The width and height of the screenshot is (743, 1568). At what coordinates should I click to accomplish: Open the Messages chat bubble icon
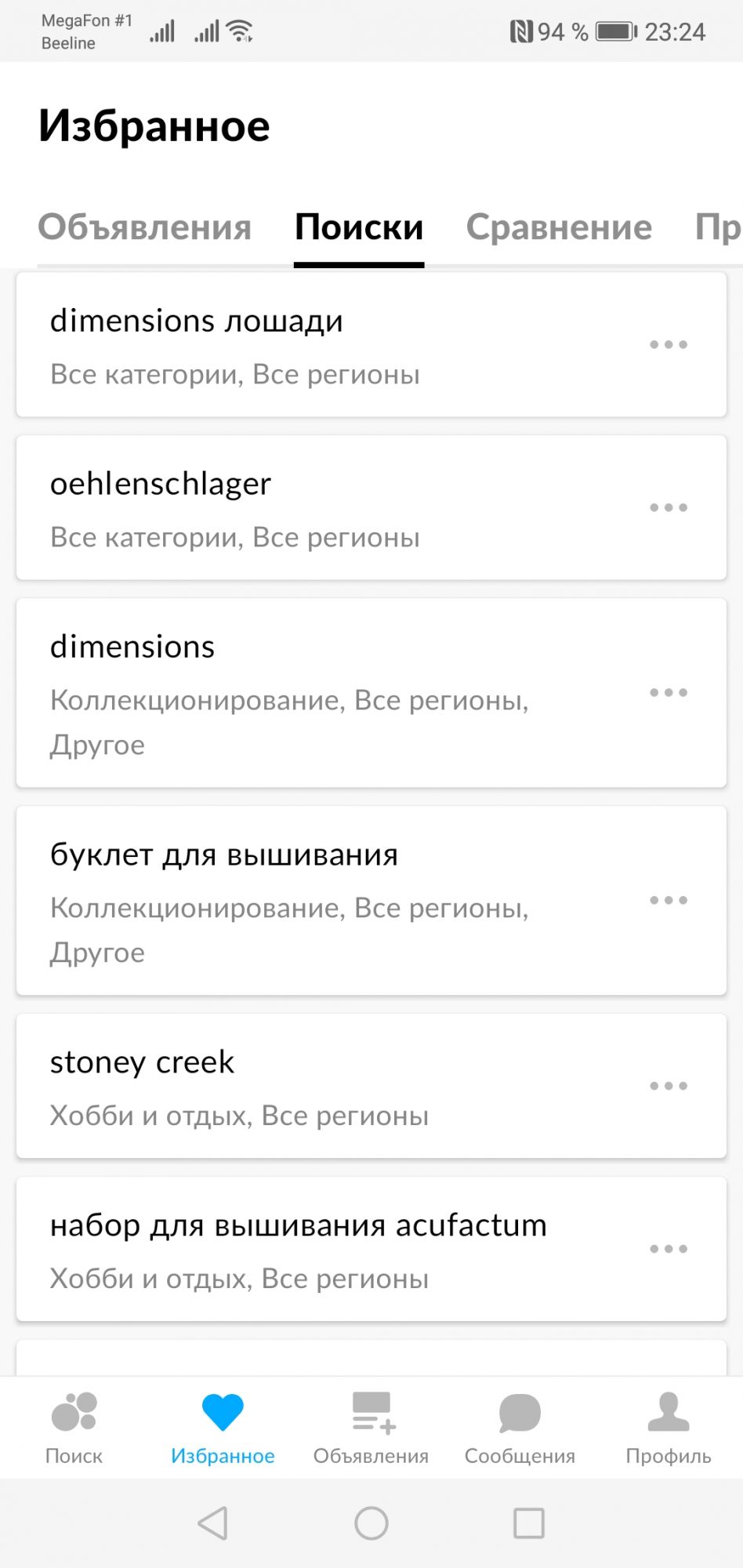520,1413
